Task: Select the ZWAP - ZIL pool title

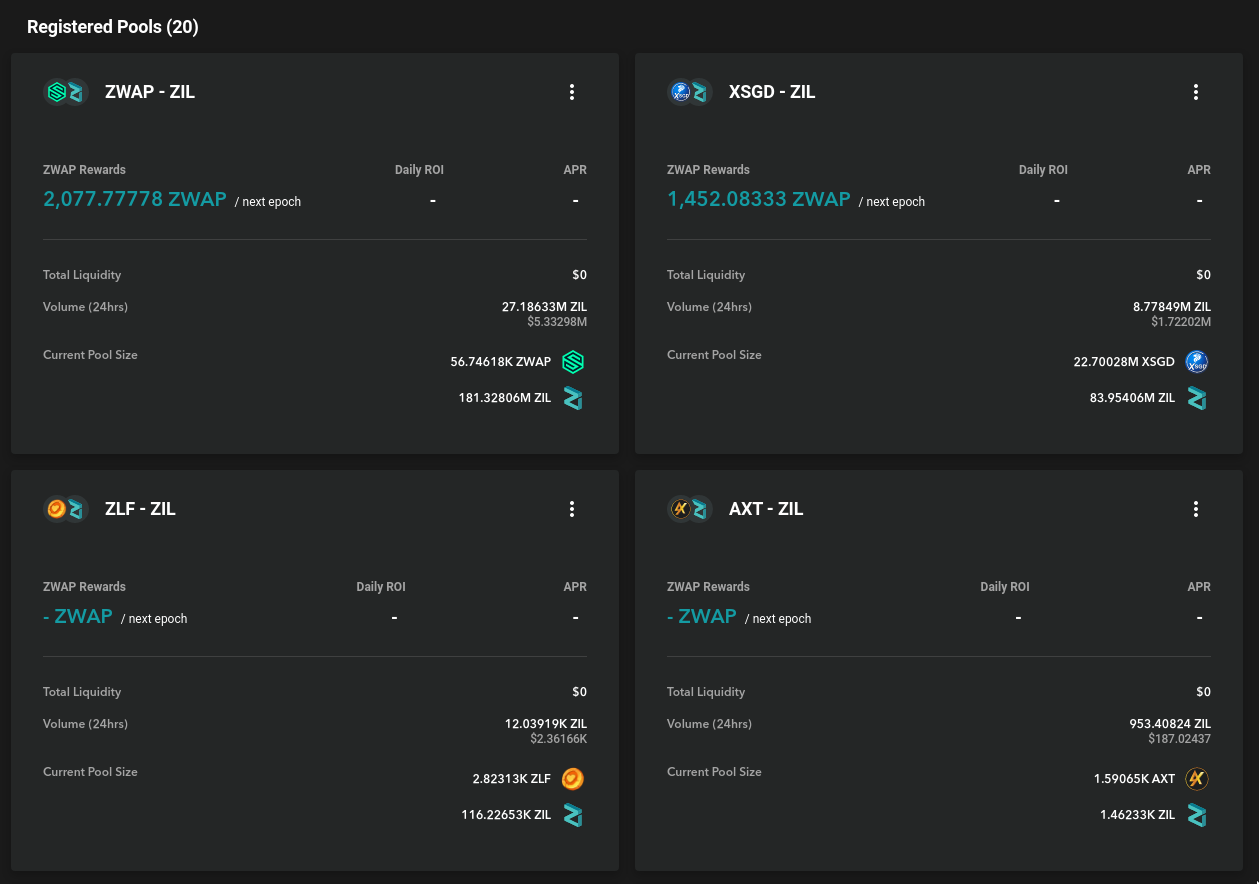Action: 150,91
